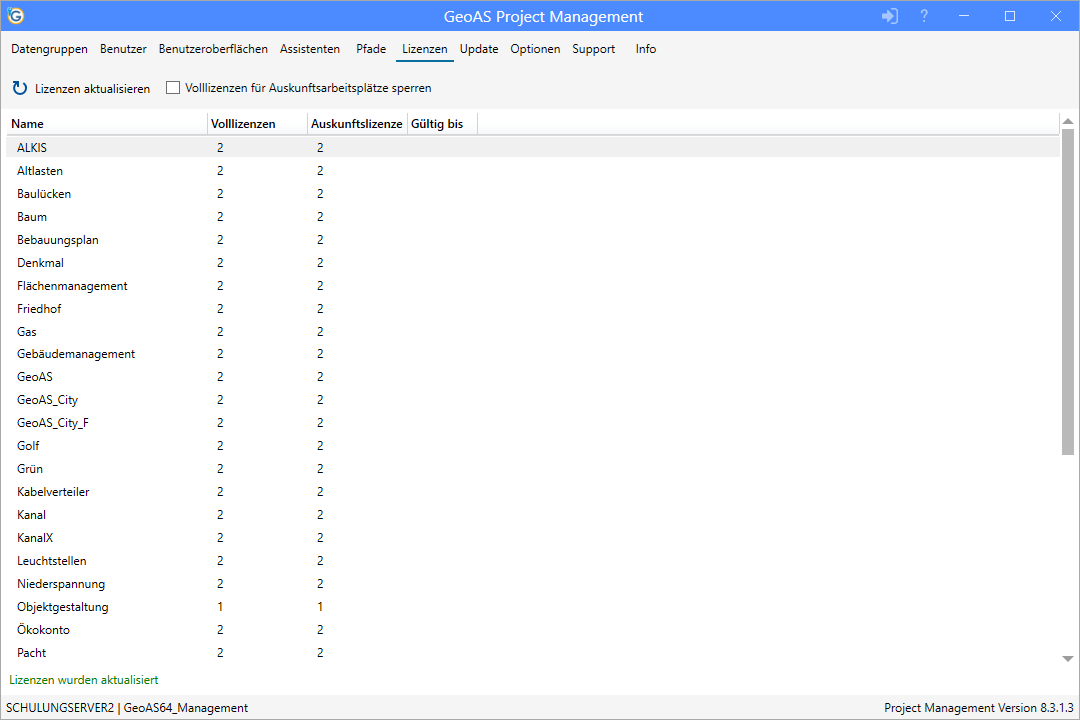Sort by the Volllizenzen column header
The image size is (1080, 720).
[257, 124]
